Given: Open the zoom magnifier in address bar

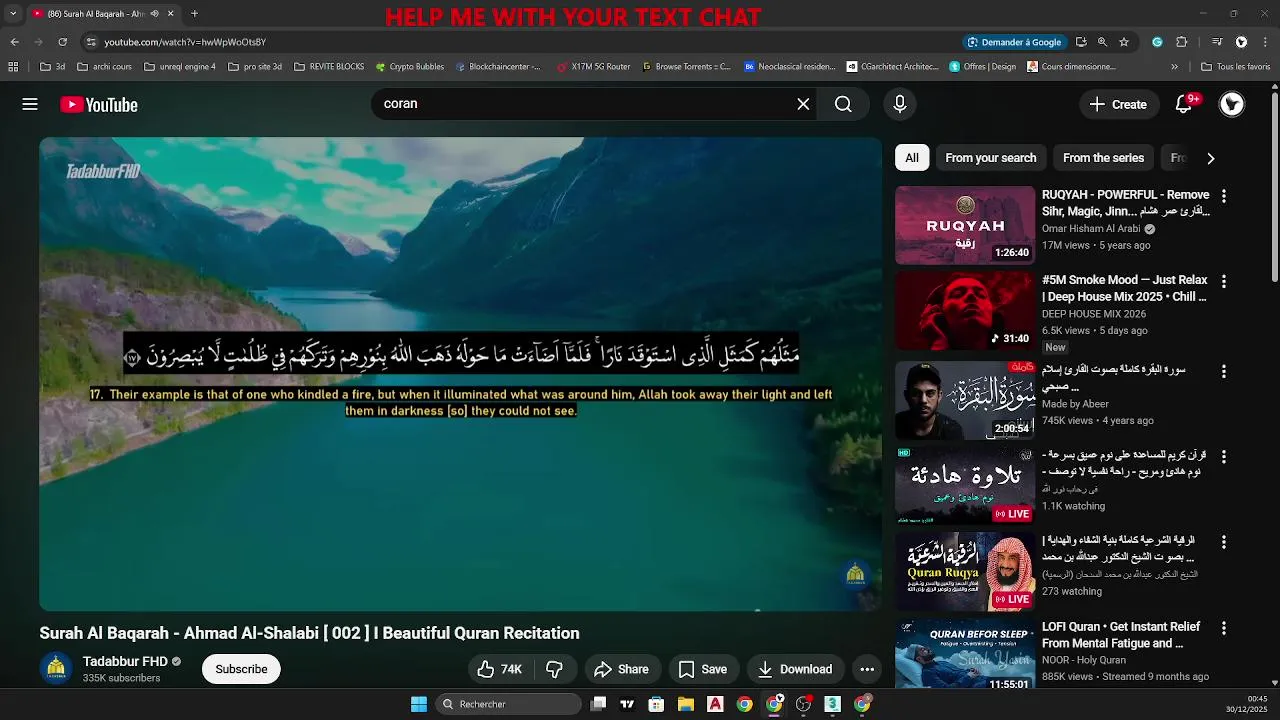Looking at the screenshot, I should pyautogui.click(x=1102, y=42).
